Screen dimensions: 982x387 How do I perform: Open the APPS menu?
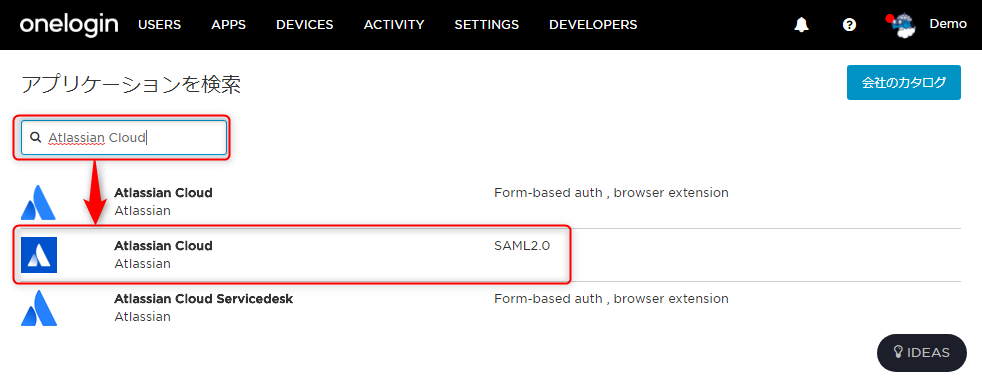tap(229, 25)
